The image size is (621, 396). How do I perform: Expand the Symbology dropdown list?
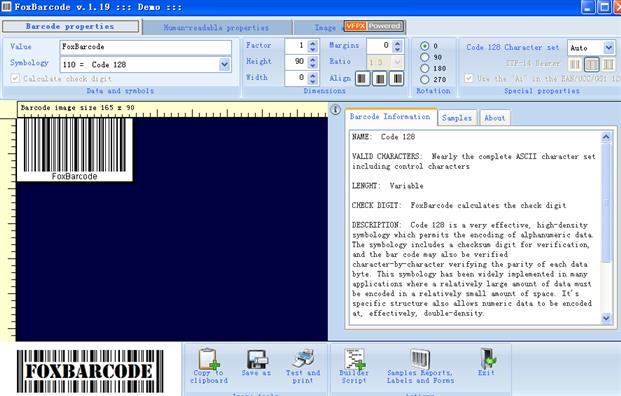(224, 65)
